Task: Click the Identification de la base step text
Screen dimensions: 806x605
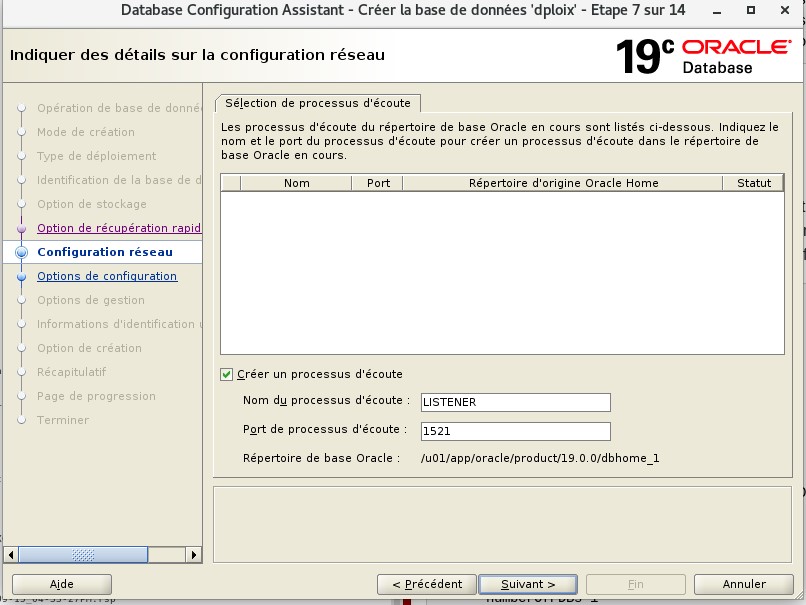Action: coord(119,180)
